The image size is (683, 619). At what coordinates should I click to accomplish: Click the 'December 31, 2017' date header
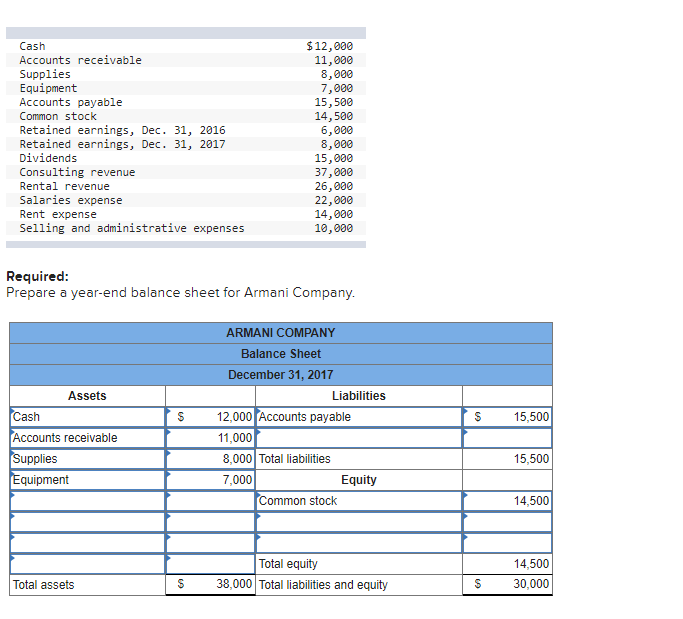(x=281, y=375)
